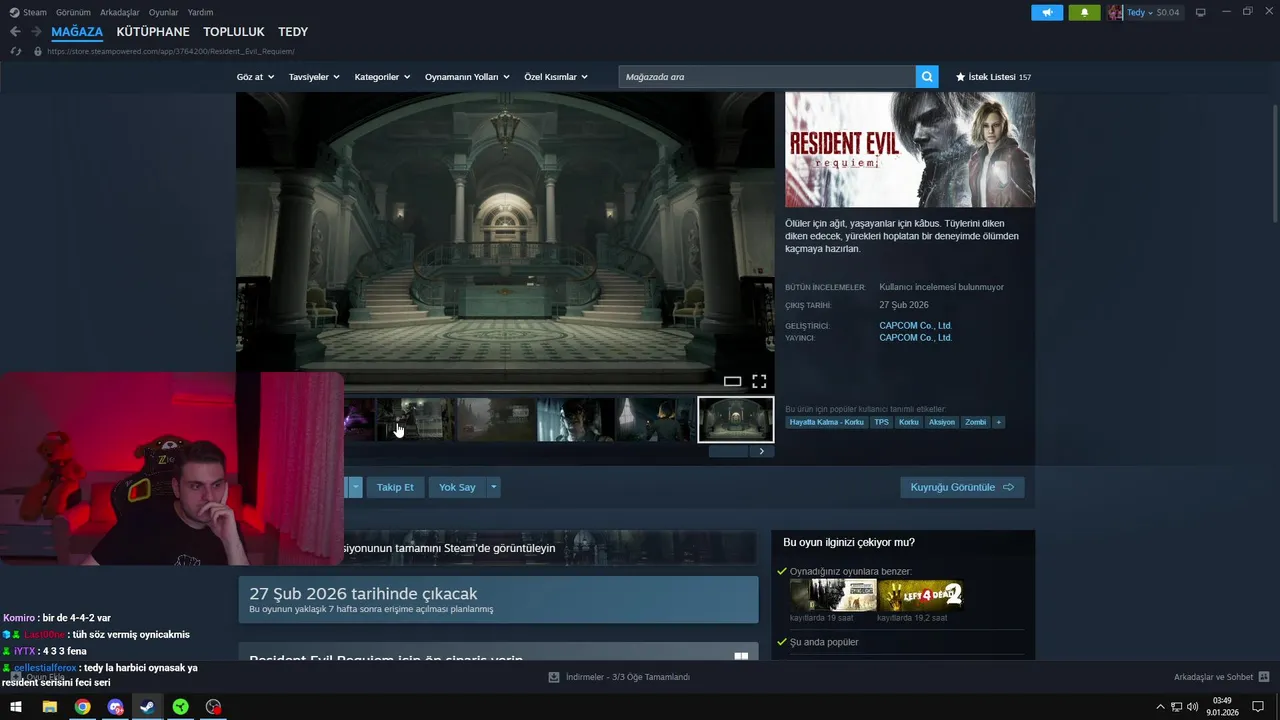Open publisher CAPCOM Co., Ltd. link
The image size is (1280, 720).
915,338
